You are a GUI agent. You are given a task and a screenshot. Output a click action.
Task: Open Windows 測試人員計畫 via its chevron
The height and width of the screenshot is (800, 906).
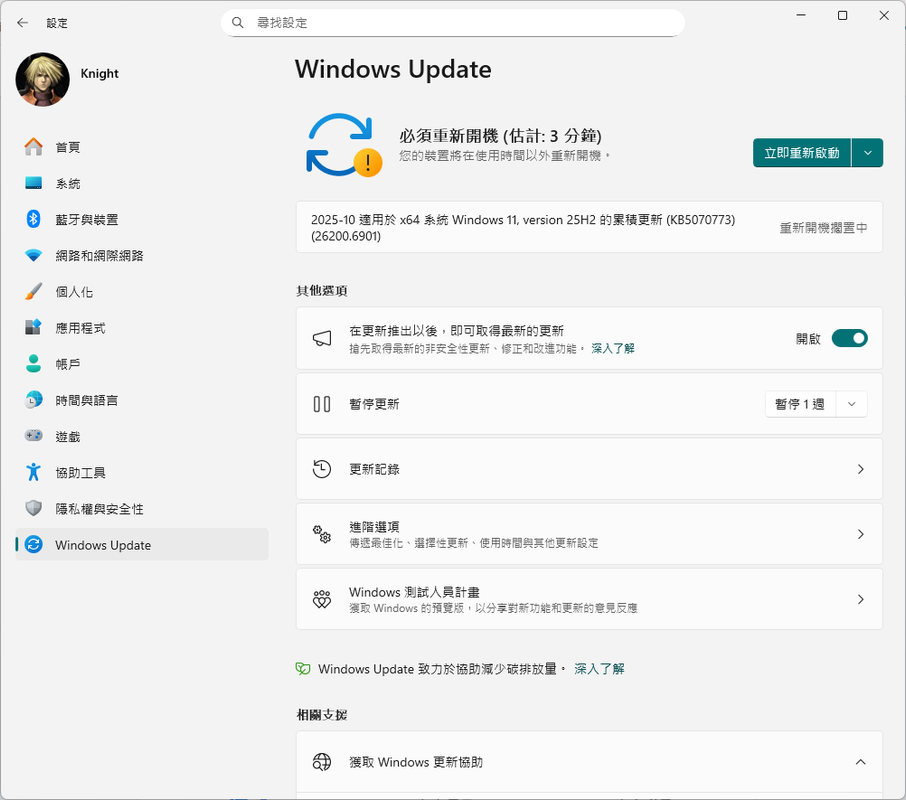[860, 600]
